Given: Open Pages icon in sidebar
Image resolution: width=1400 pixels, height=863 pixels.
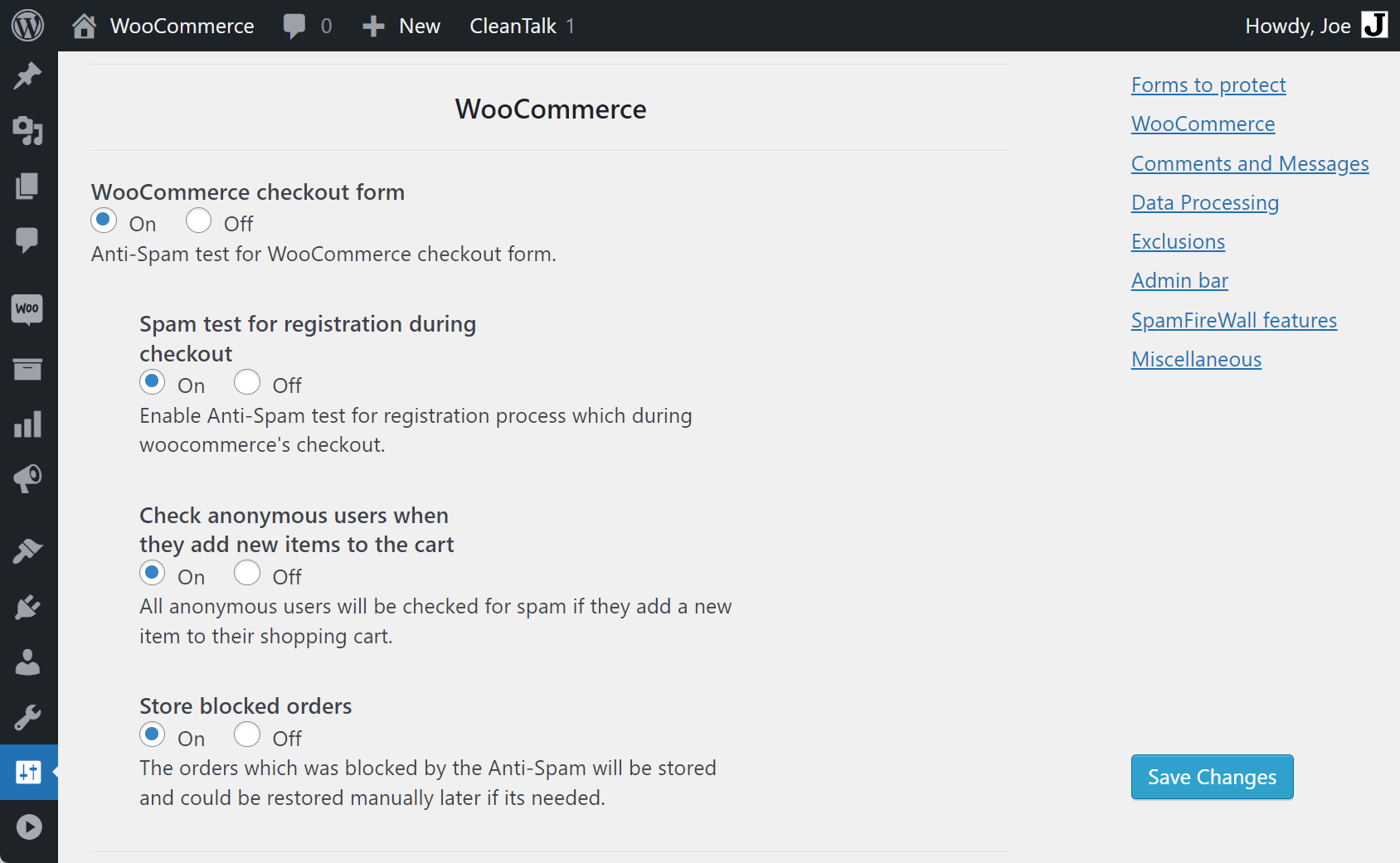Looking at the screenshot, I should click(27, 186).
